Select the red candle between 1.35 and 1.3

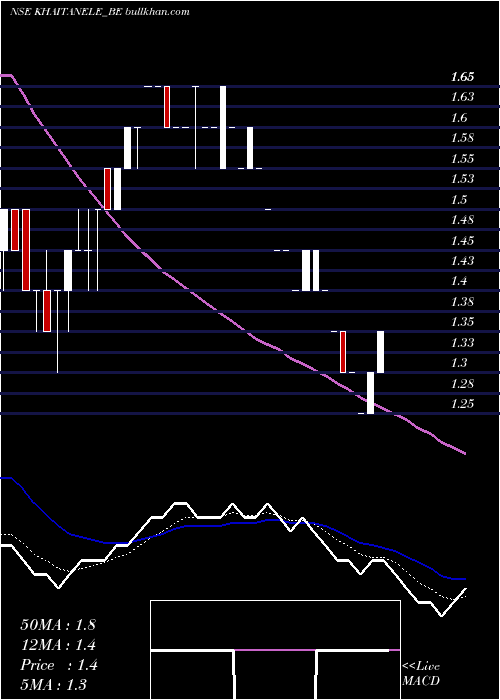coord(343,352)
